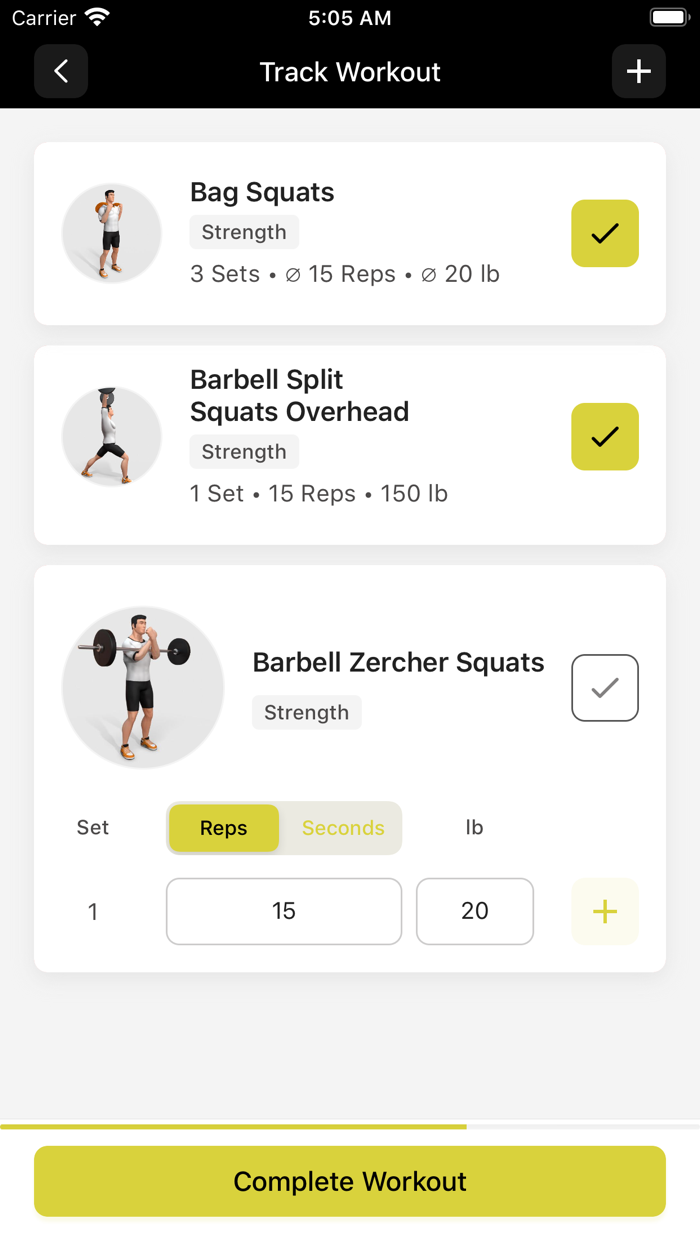This screenshot has height=1244, width=700.
Task: Tap Barbell Split Squats Overhead illustration
Action: [112, 437]
